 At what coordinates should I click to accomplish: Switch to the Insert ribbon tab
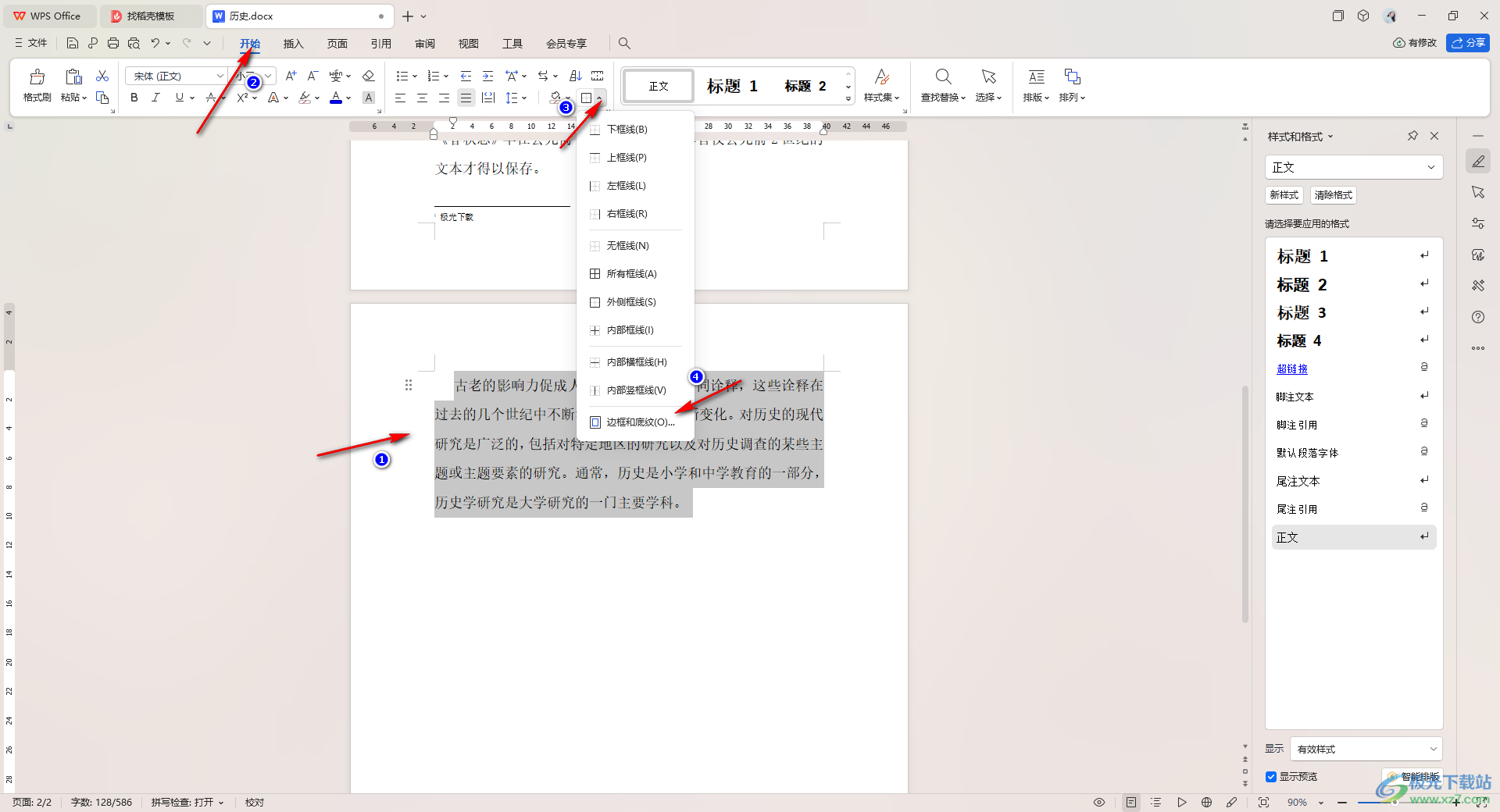(x=293, y=43)
